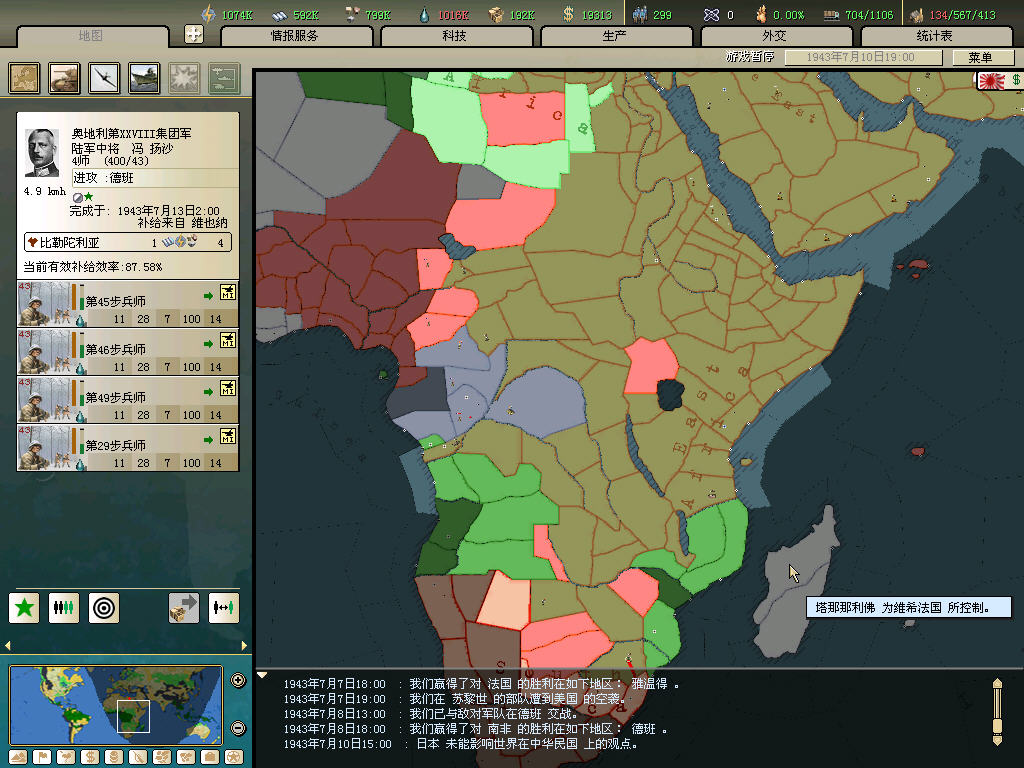Click the green star leader button
Viewport: 1024px width, 768px height.
click(x=25, y=607)
